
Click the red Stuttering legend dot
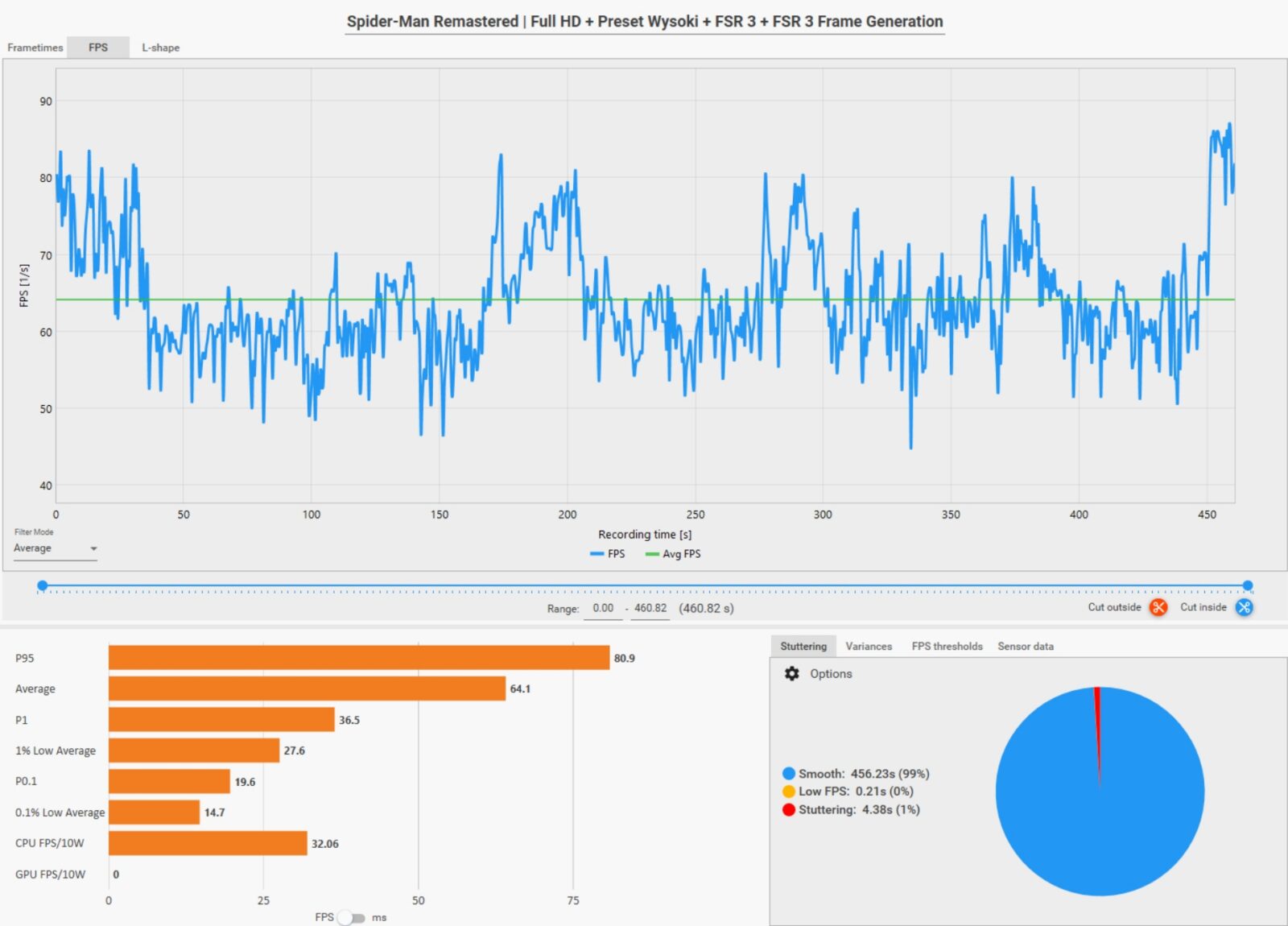coord(788,809)
